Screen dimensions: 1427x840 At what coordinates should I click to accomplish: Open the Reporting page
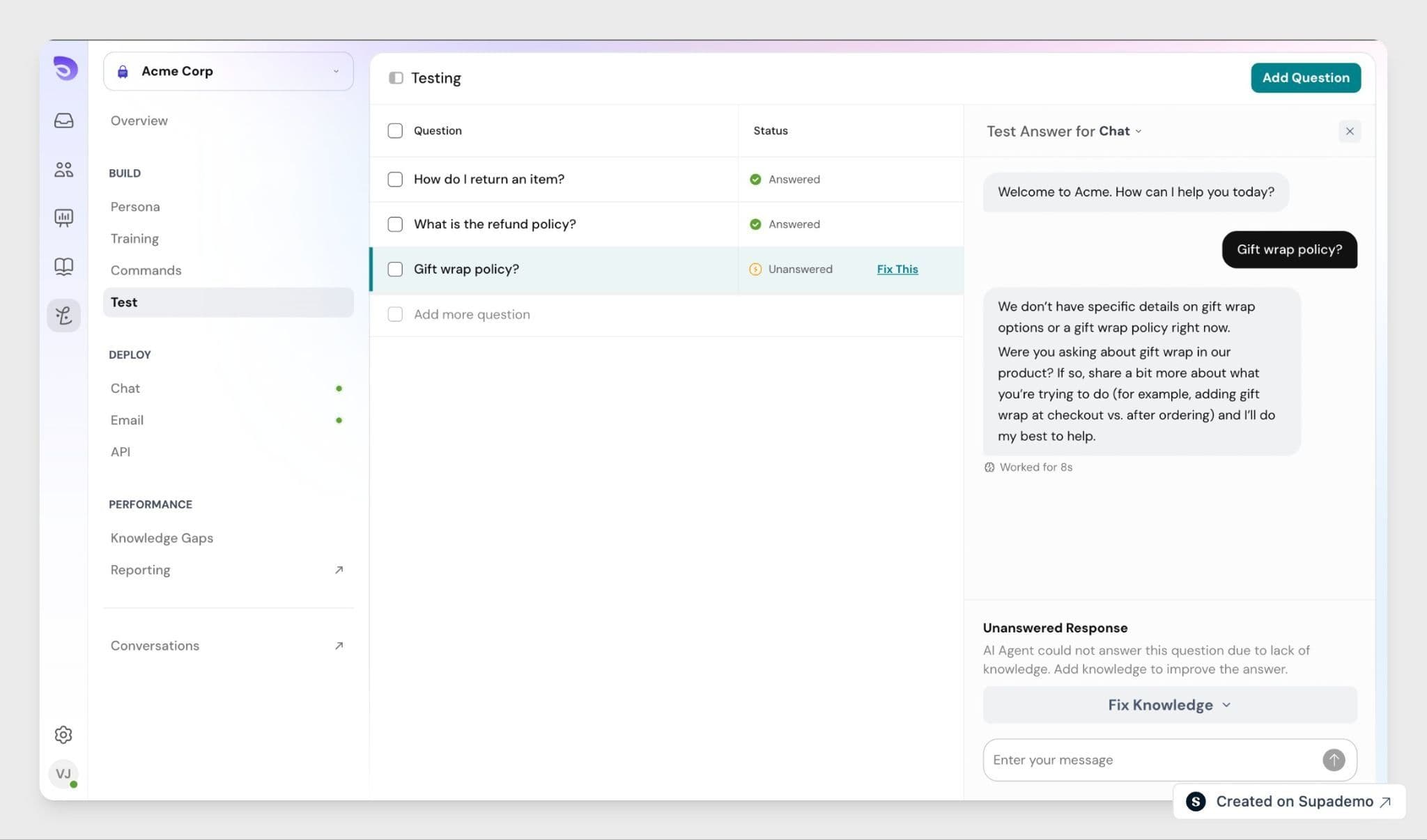pyautogui.click(x=140, y=570)
